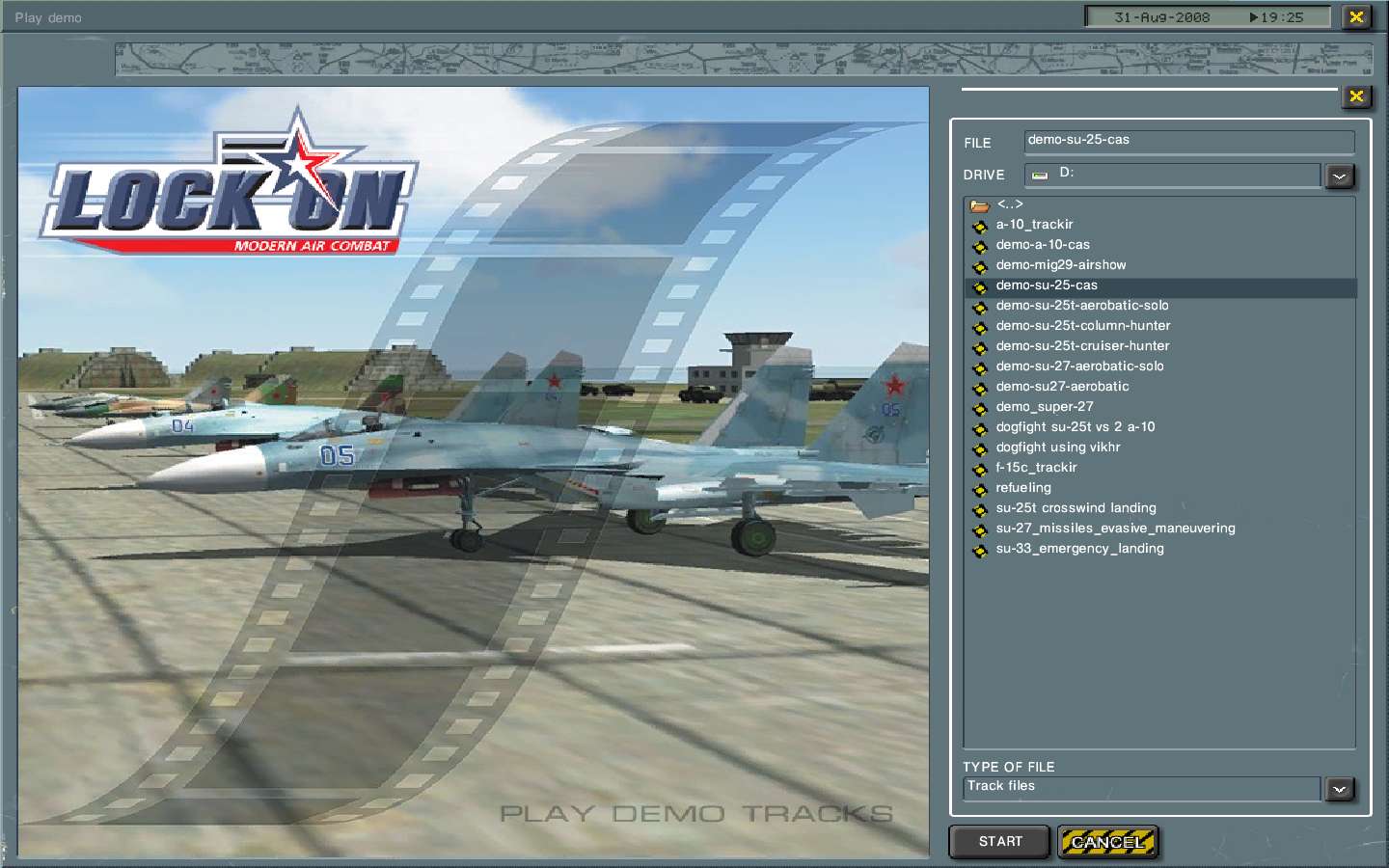
Task: Open the TYPE OF FILE dropdown arrow
Action: pos(1339,789)
